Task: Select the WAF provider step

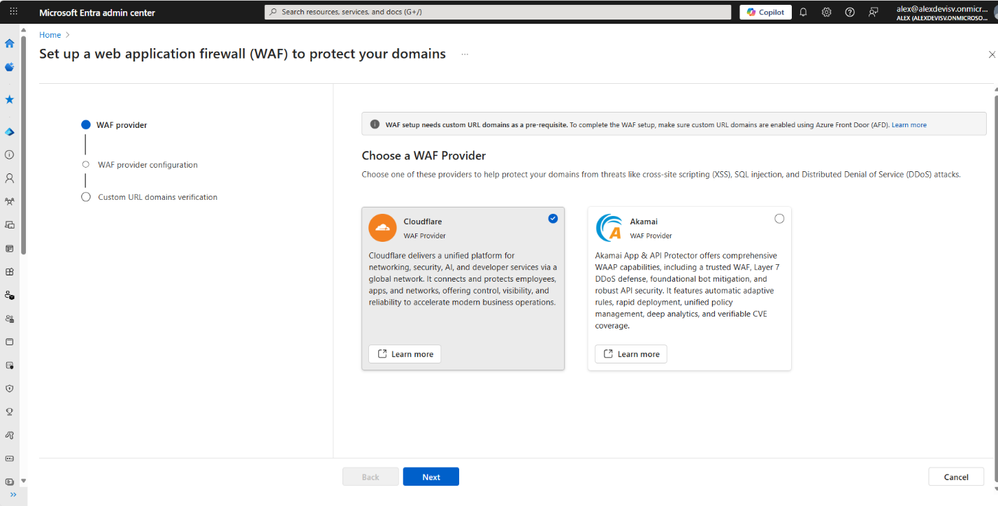Action: point(115,125)
